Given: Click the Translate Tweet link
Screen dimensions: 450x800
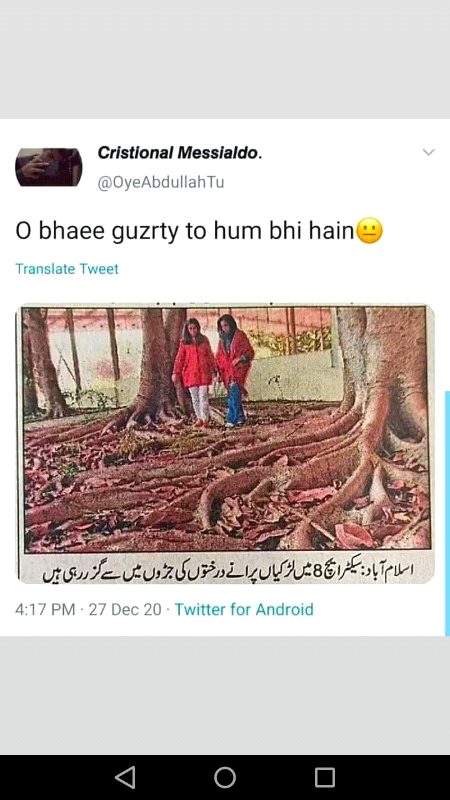Looking at the screenshot, I should [67, 269].
